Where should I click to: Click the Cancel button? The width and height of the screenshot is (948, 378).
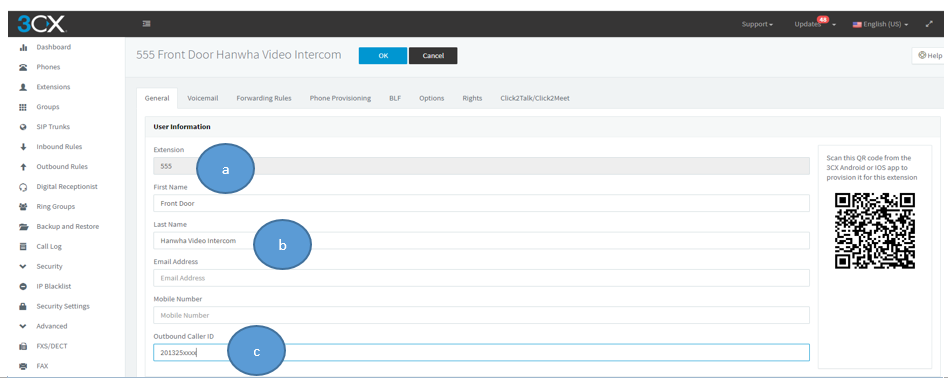point(433,56)
